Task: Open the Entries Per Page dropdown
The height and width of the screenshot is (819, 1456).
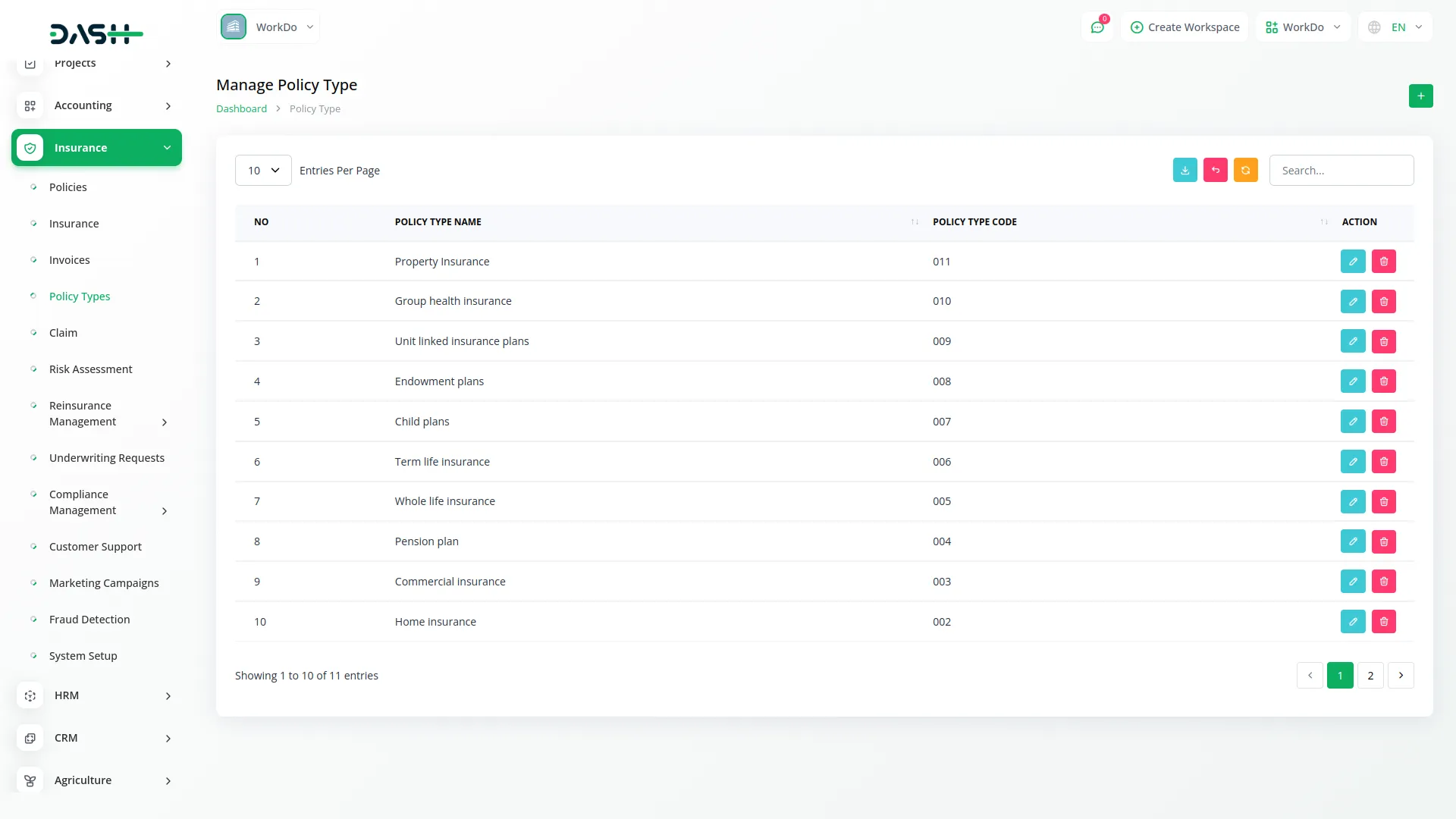Action: click(x=262, y=170)
